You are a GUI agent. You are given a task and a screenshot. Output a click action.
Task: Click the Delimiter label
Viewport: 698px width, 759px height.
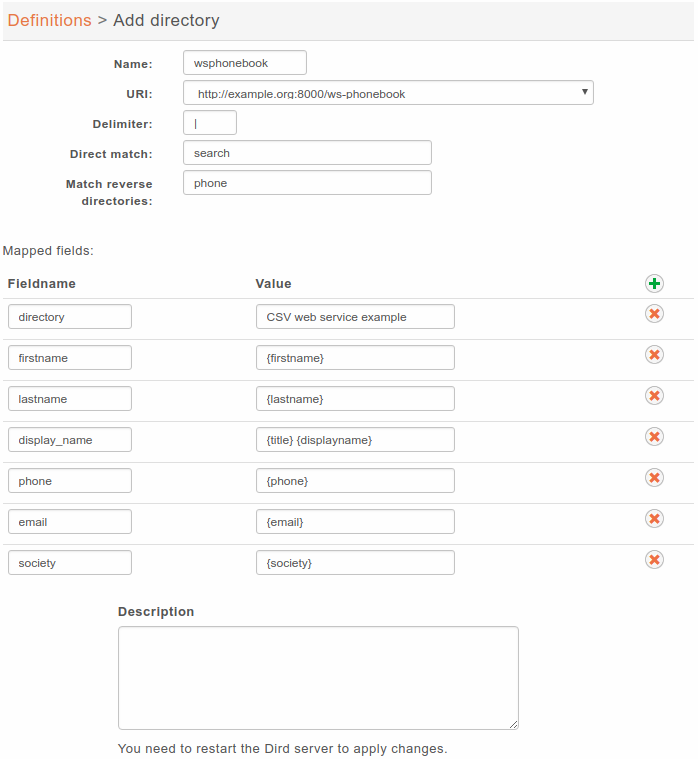[x=122, y=124]
